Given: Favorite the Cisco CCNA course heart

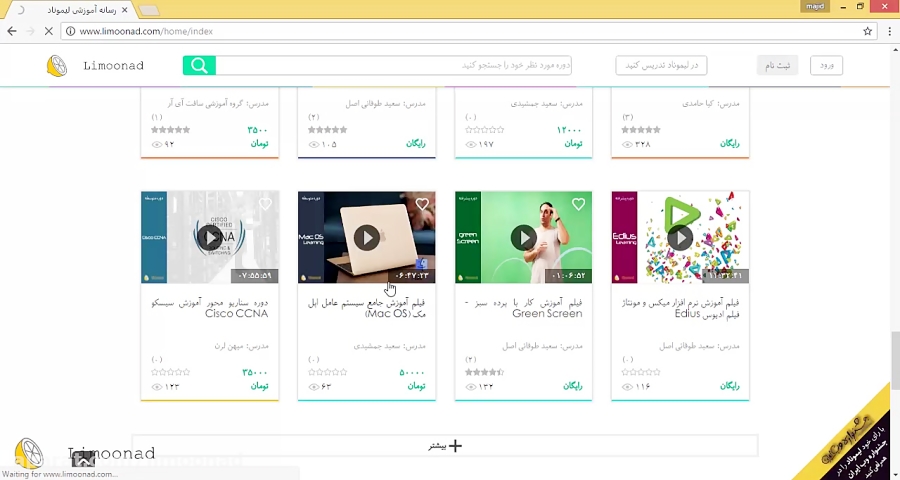Looking at the screenshot, I should [265, 204].
